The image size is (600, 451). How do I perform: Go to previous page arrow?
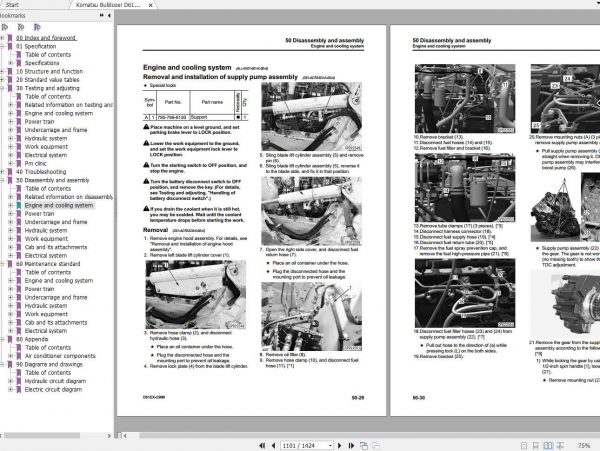click(x=273, y=445)
